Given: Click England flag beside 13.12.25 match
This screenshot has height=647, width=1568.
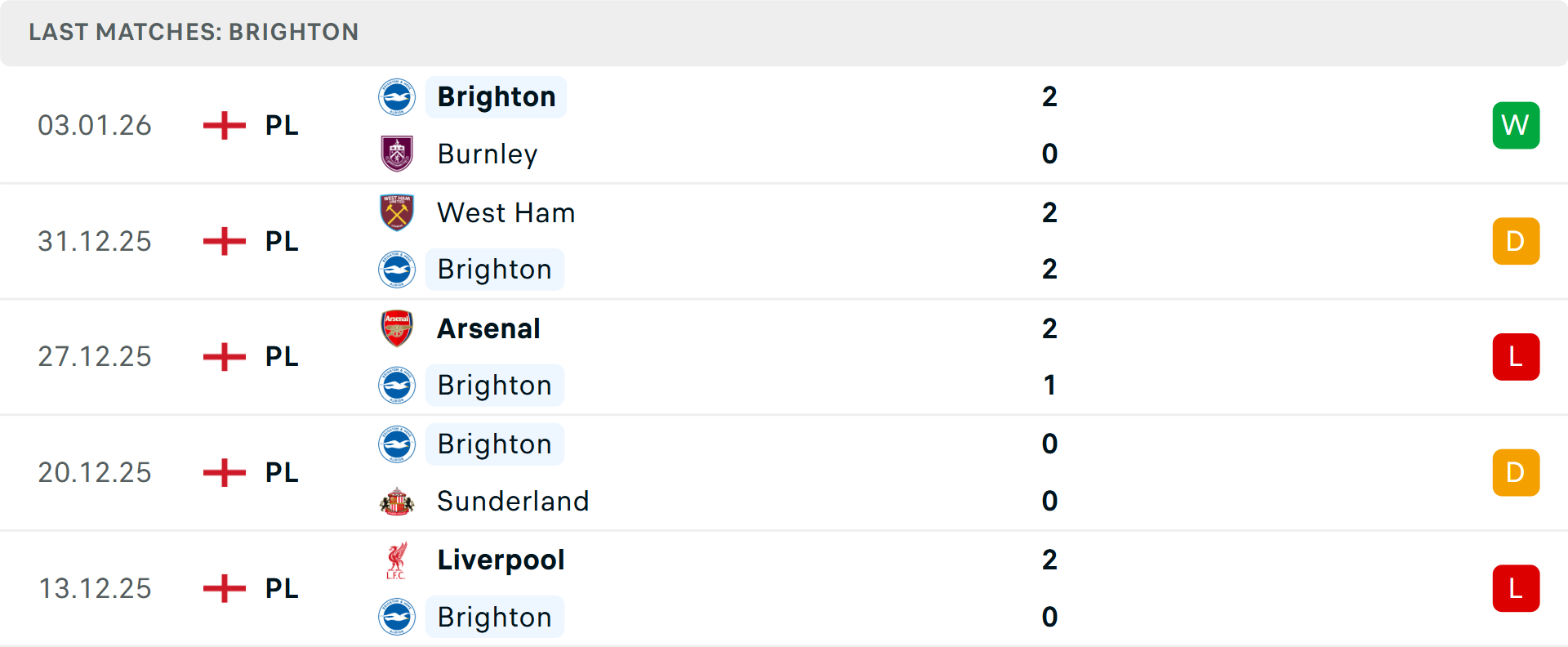Looking at the screenshot, I should click(225, 588).
